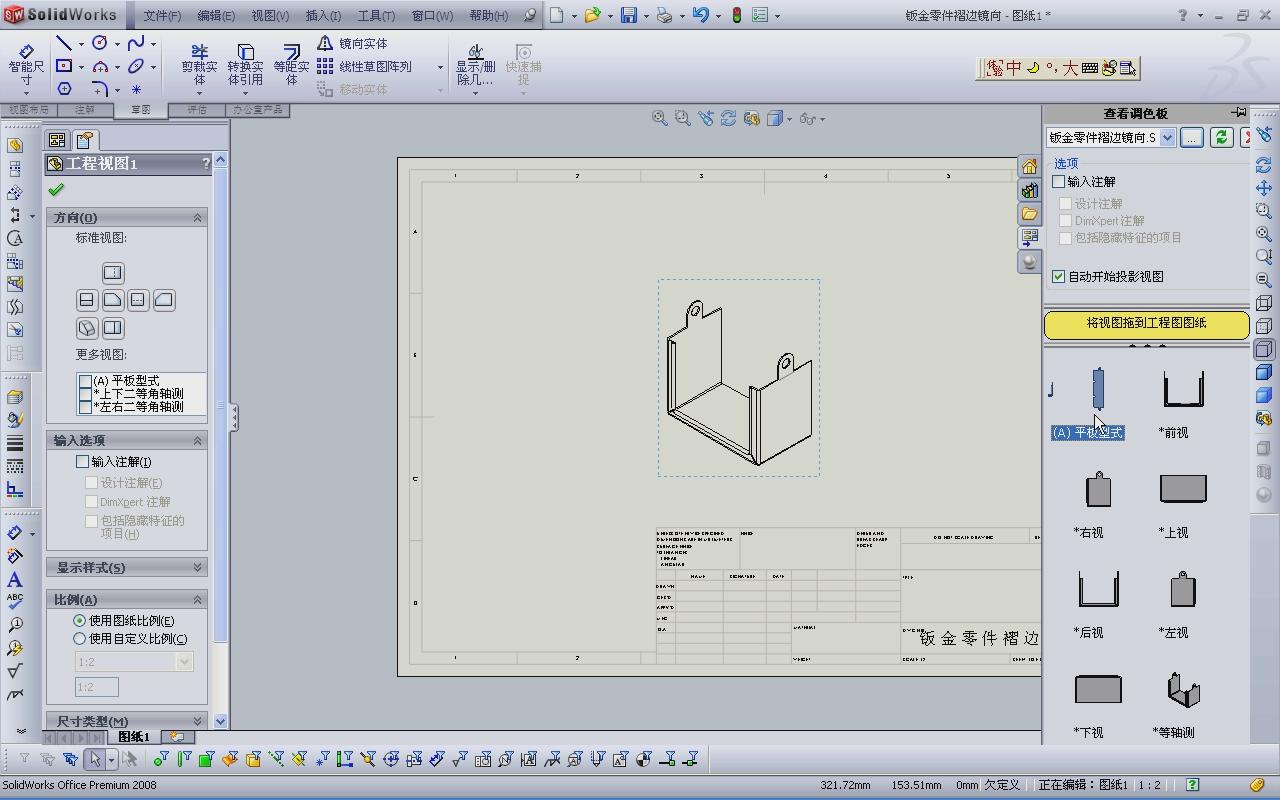Open the Undo history dropdown arrow

pyautogui.click(x=718, y=16)
